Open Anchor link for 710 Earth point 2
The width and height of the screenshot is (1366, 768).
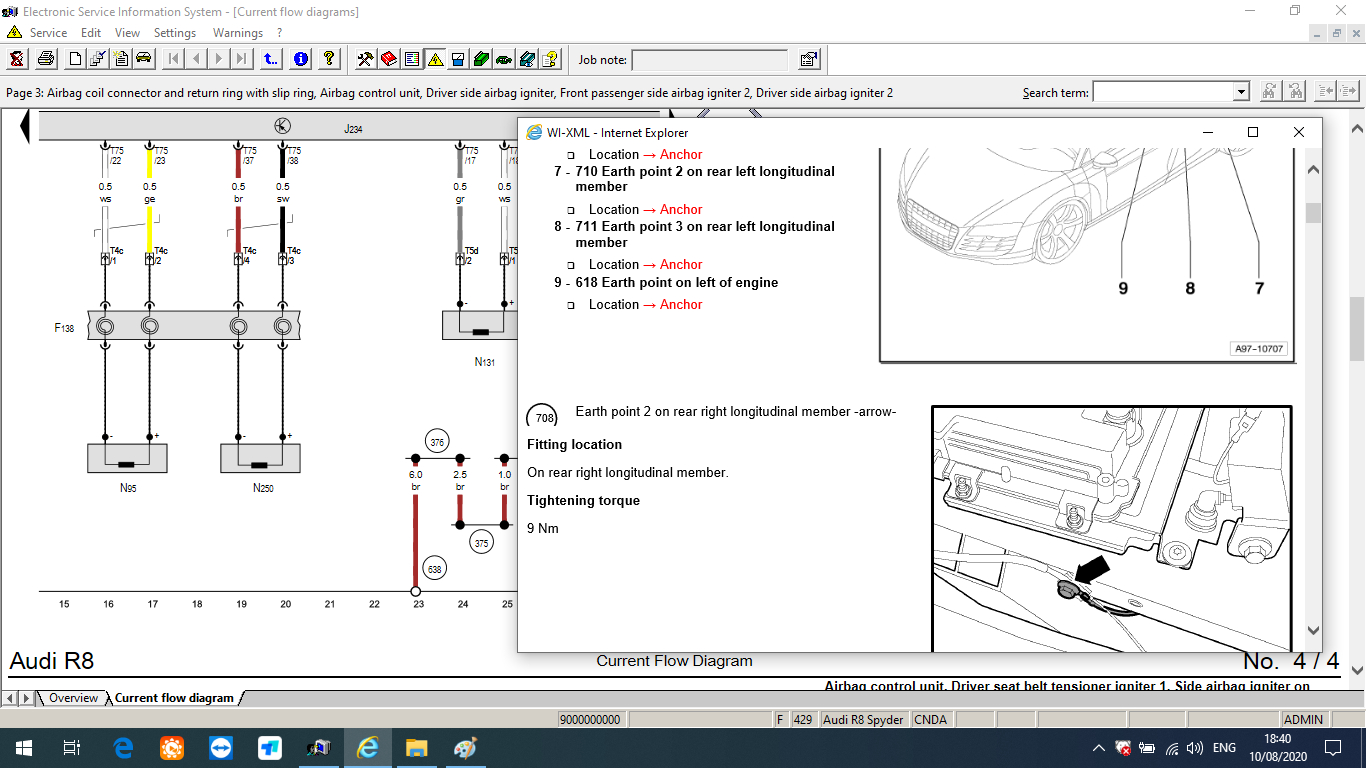coord(681,209)
